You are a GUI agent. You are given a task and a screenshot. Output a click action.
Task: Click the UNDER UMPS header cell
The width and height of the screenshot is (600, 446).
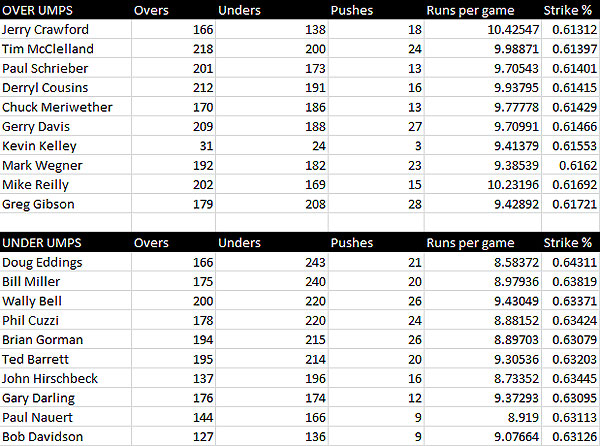tap(65, 242)
